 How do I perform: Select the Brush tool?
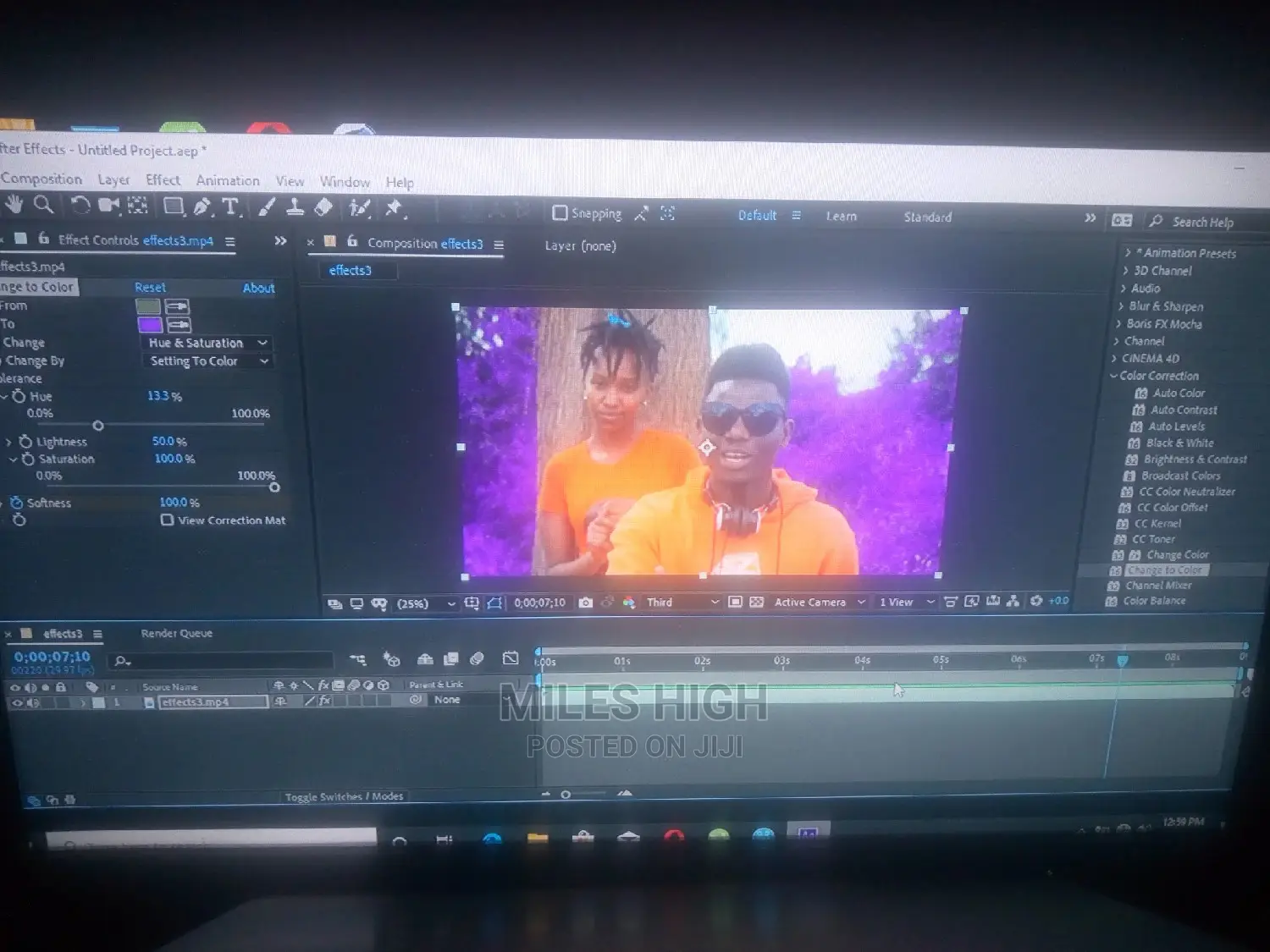(267, 206)
